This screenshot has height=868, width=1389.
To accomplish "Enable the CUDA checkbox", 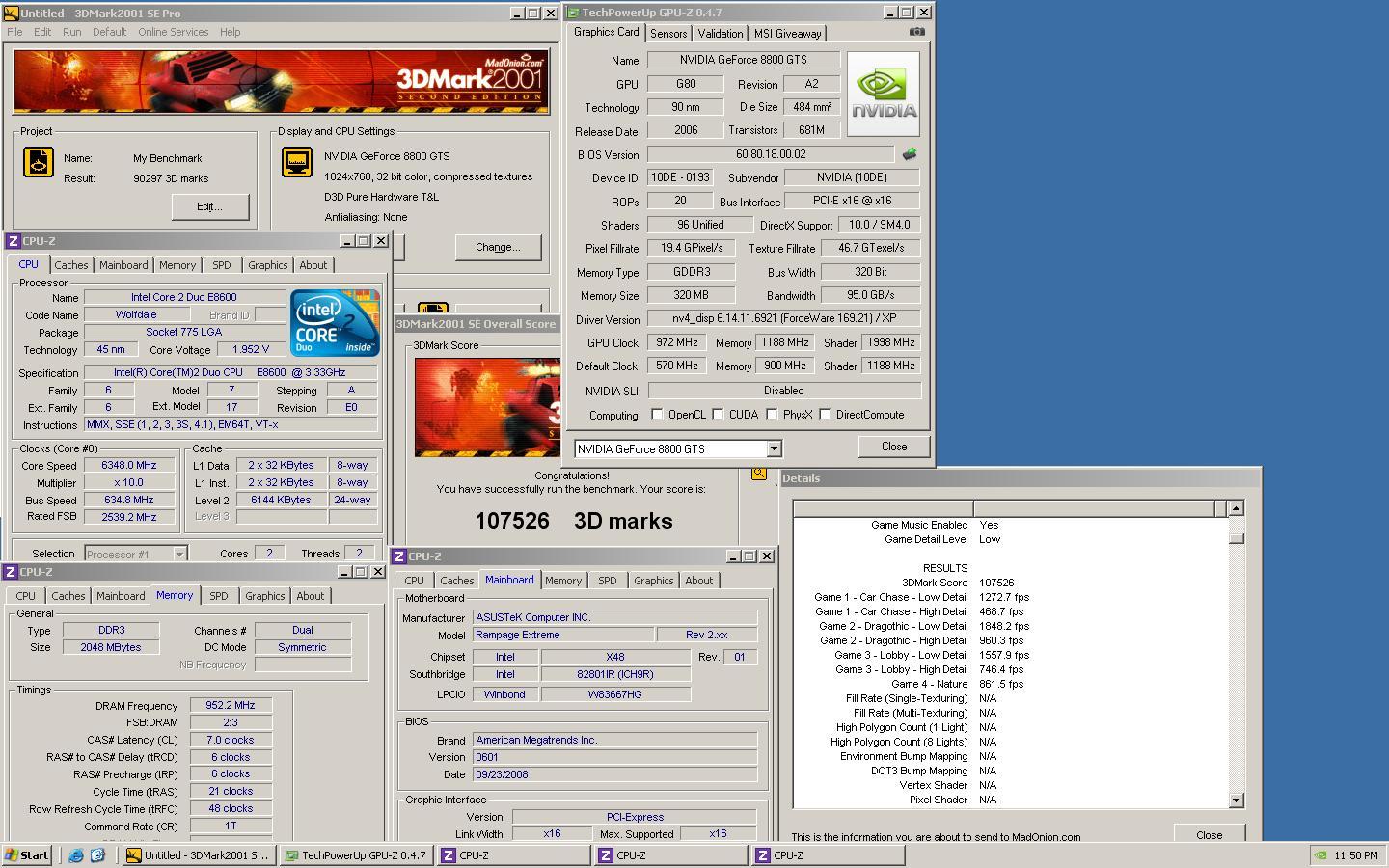I will point(718,415).
